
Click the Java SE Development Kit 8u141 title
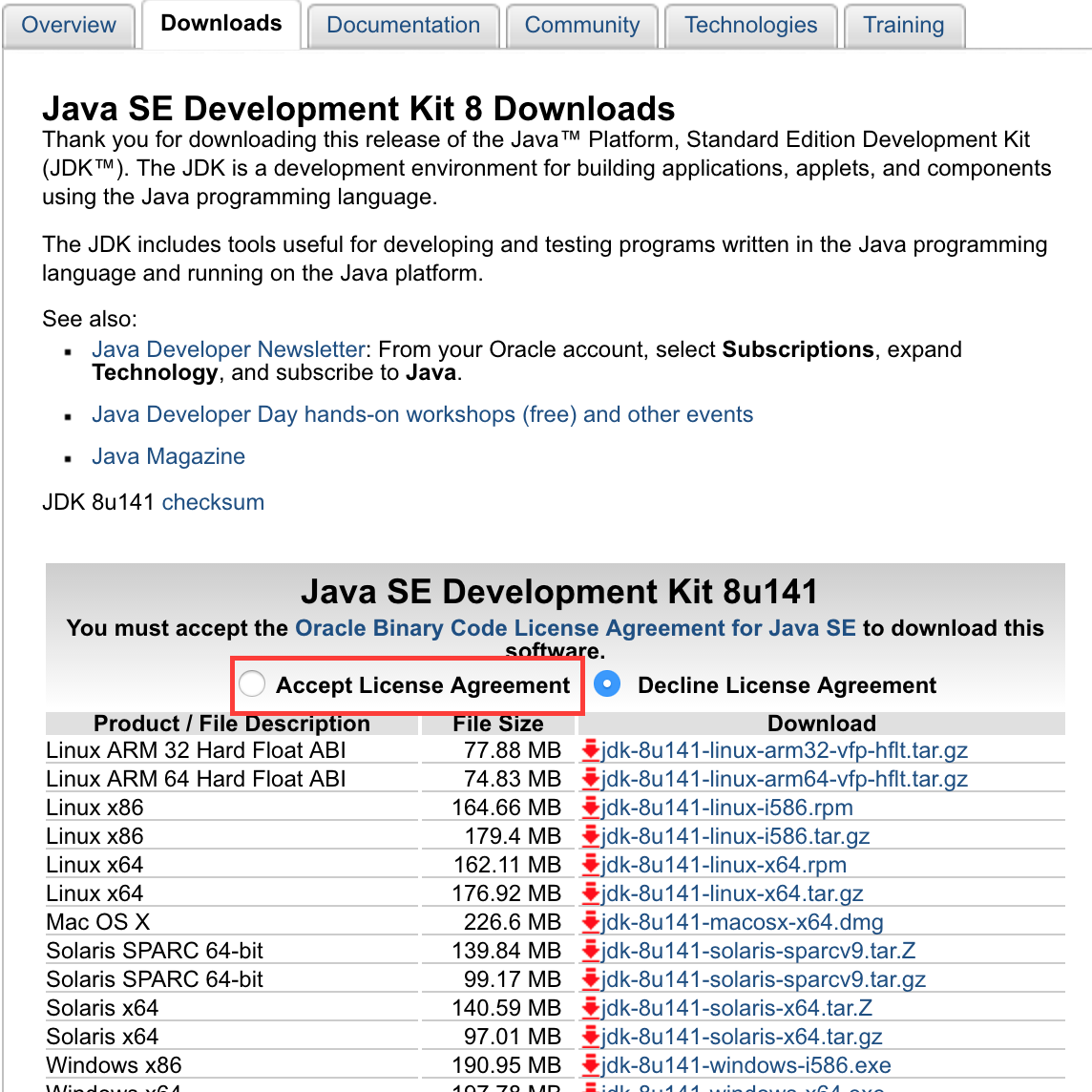click(559, 591)
